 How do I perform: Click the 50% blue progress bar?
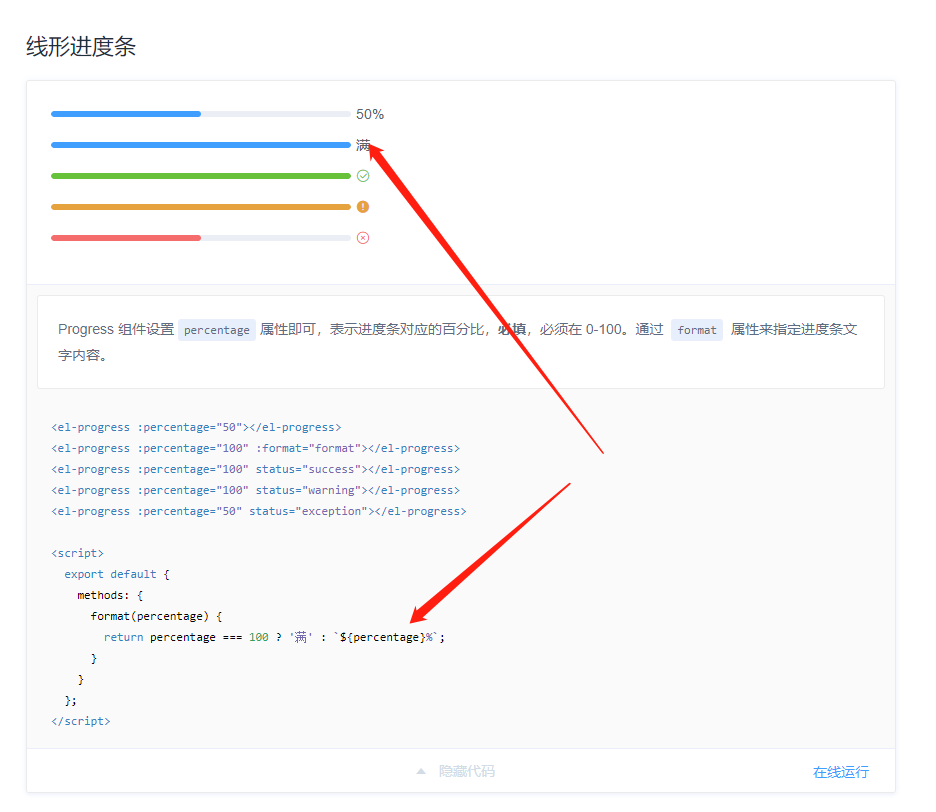pos(201,114)
